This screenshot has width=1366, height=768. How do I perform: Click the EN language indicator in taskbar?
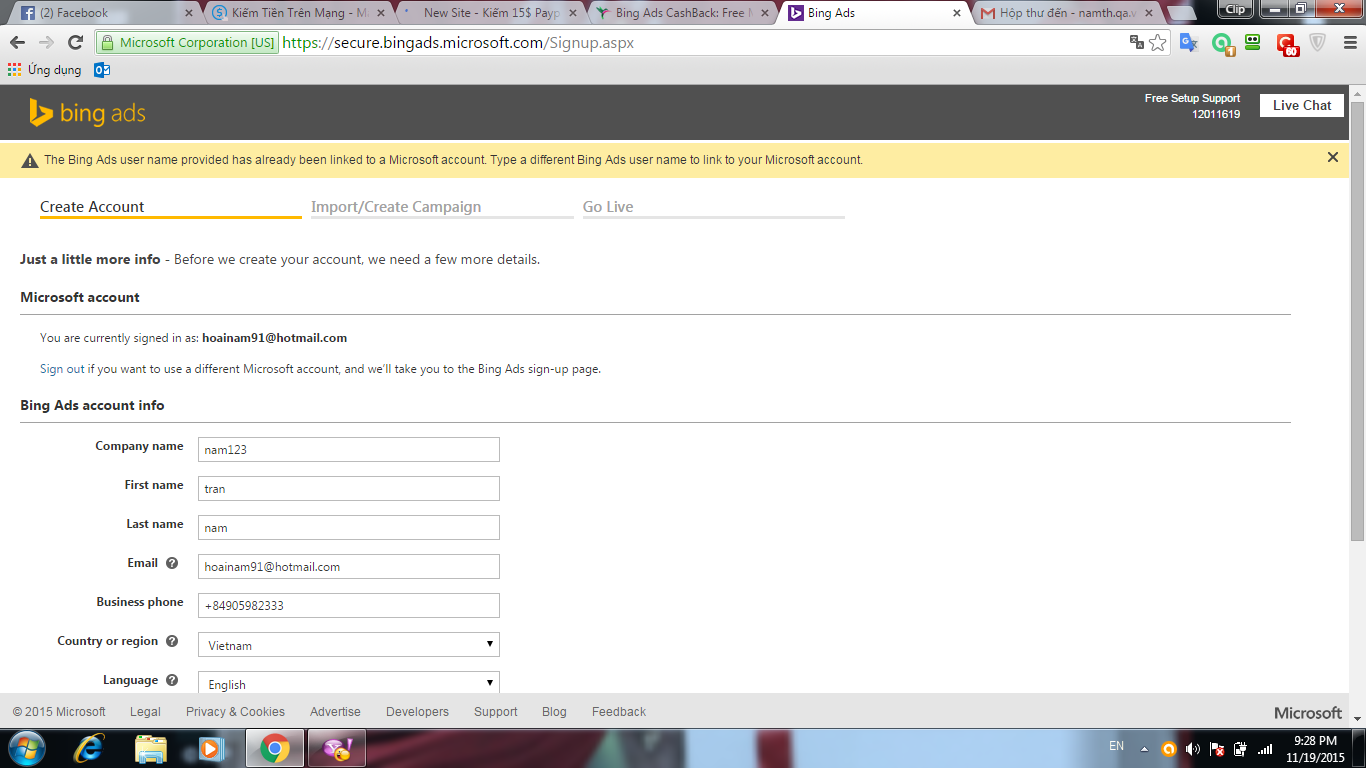click(1116, 746)
